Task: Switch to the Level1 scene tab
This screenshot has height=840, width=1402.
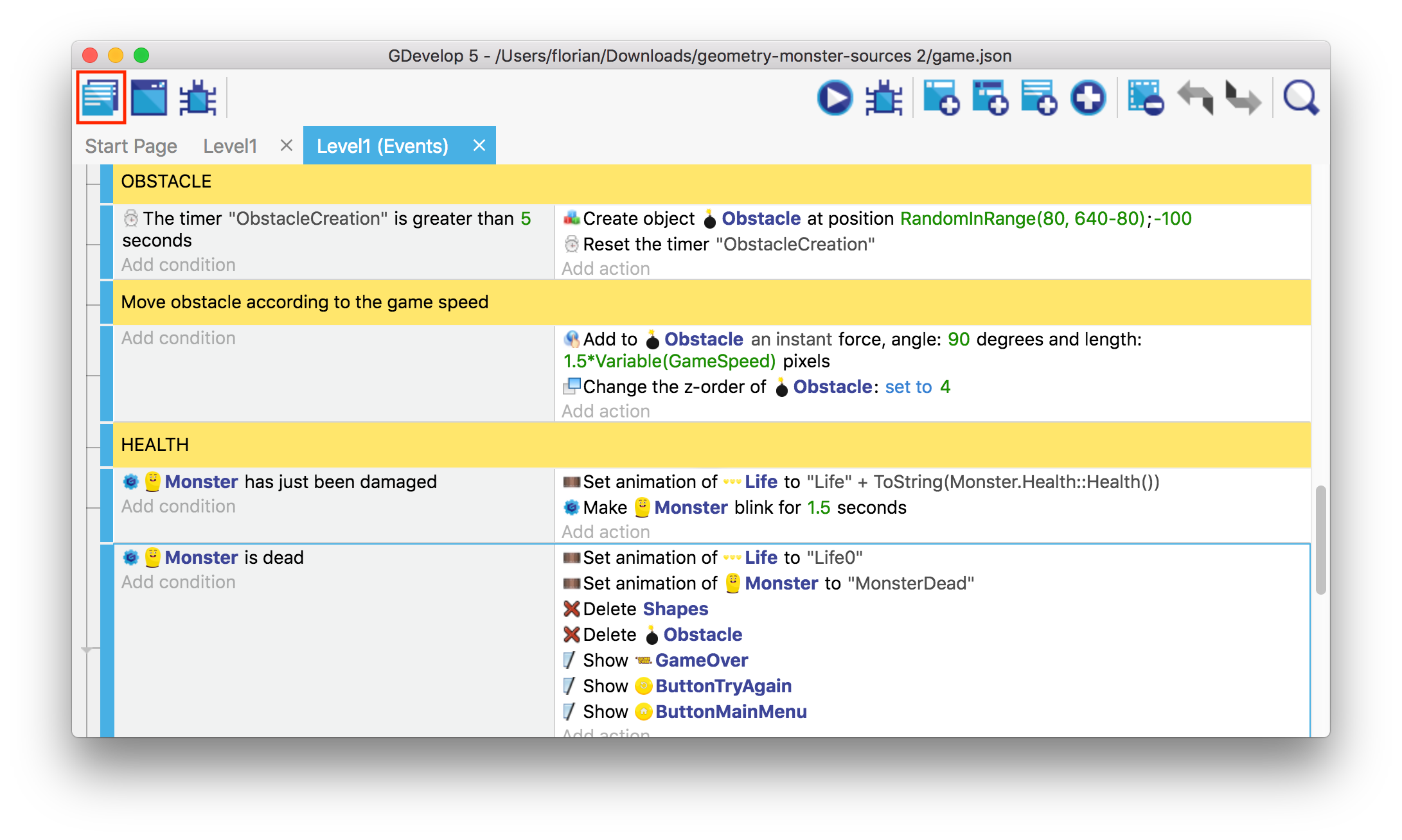Action: (x=230, y=146)
